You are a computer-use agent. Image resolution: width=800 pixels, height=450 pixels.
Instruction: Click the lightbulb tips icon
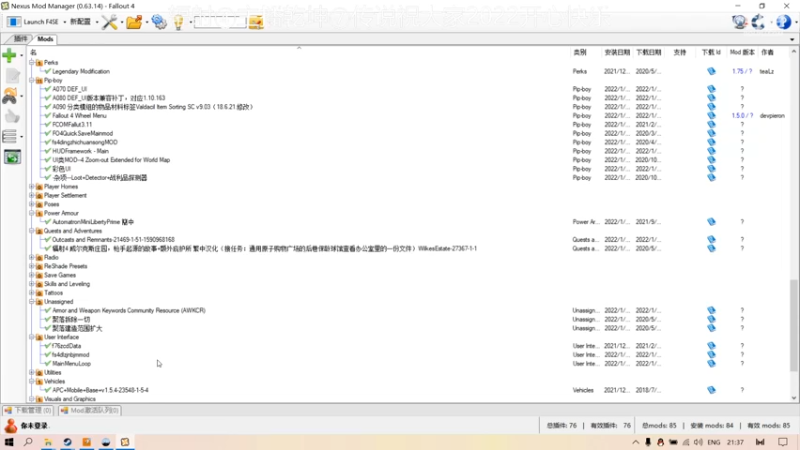coord(179,22)
